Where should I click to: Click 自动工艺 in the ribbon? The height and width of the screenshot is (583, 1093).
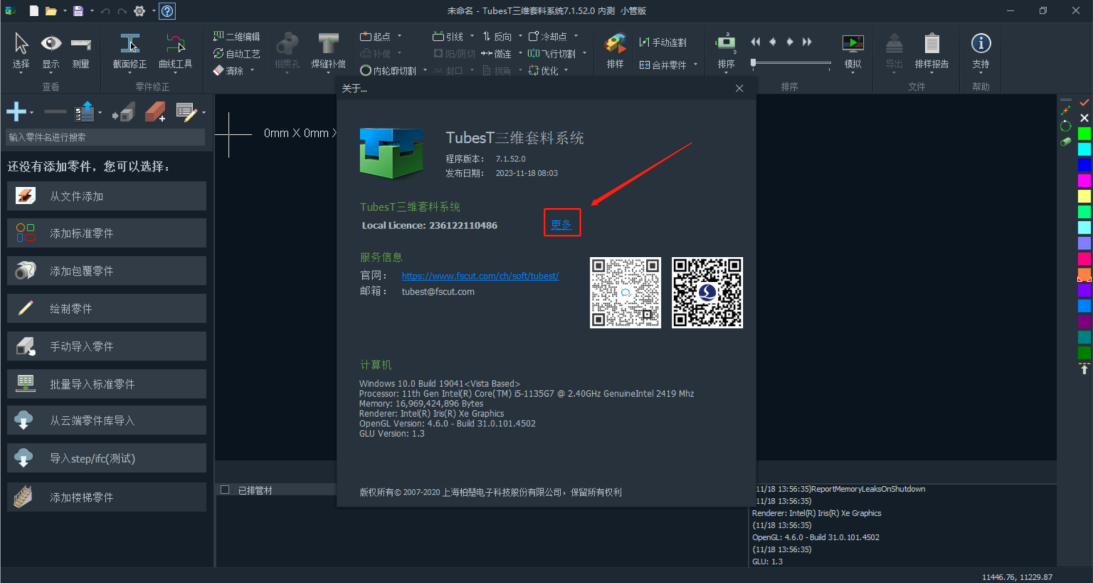click(x=236, y=54)
